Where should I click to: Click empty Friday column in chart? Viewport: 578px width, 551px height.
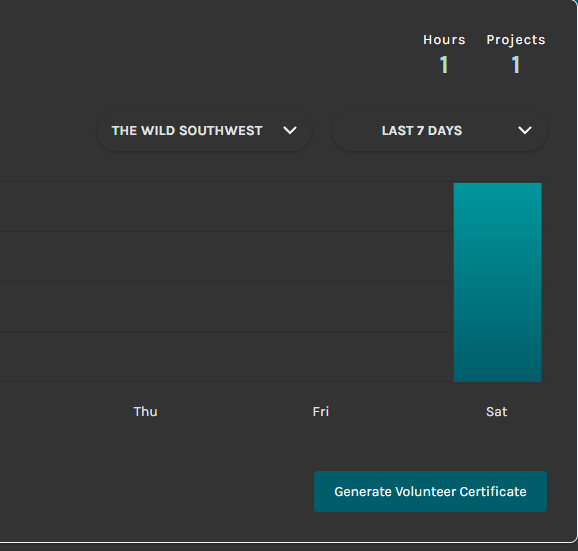point(321,282)
